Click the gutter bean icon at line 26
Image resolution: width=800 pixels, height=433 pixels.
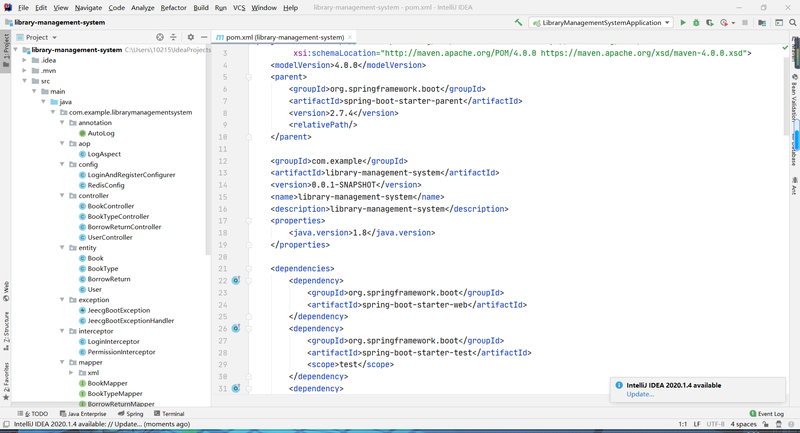coord(236,328)
